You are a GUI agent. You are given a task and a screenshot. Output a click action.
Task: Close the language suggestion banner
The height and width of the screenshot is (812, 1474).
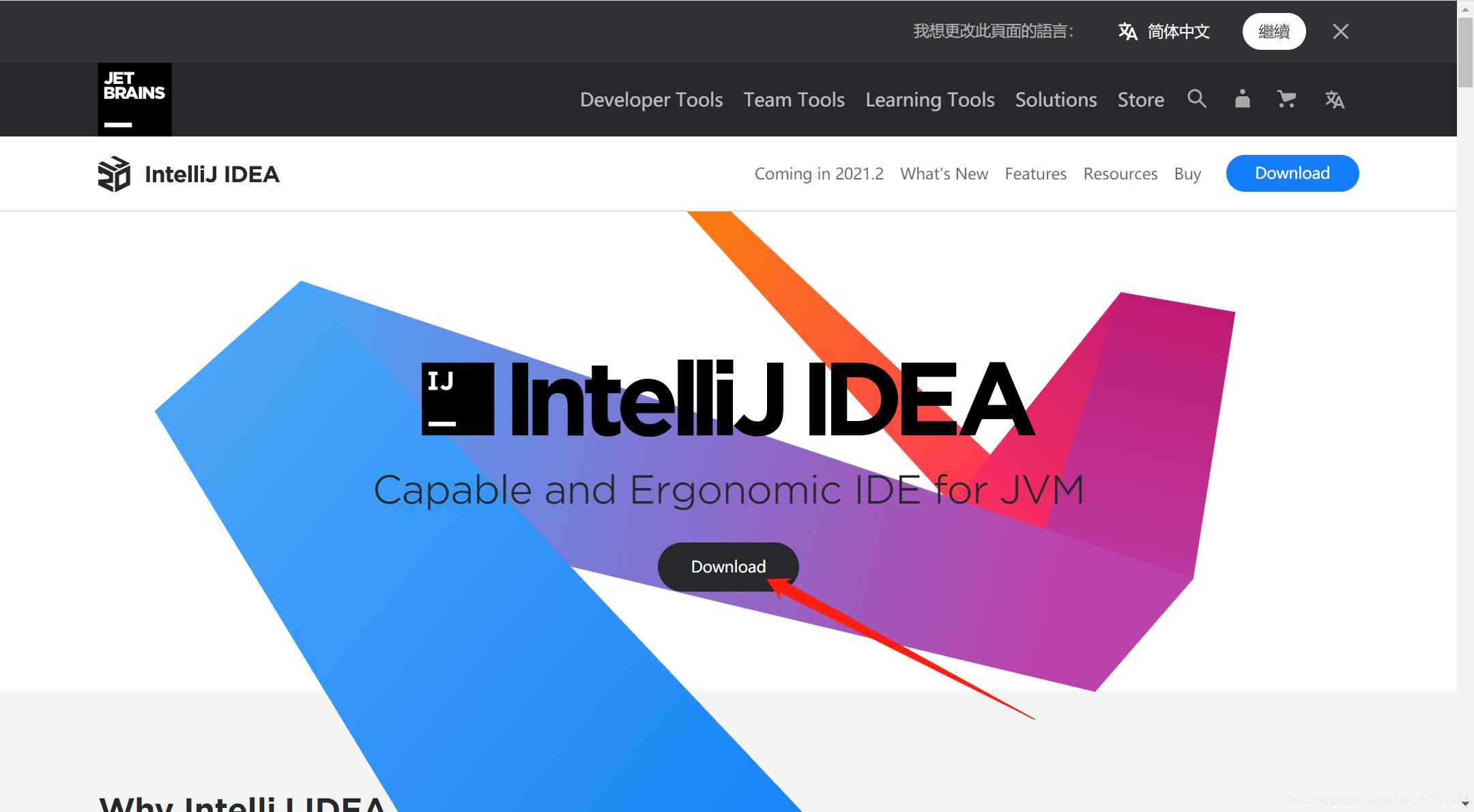pos(1340,31)
